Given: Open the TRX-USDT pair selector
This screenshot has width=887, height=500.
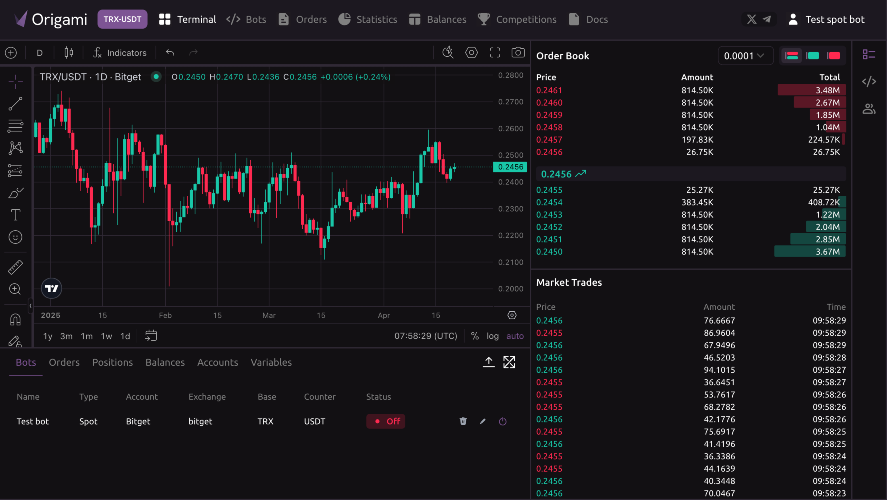Looking at the screenshot, I should (123, 19).
